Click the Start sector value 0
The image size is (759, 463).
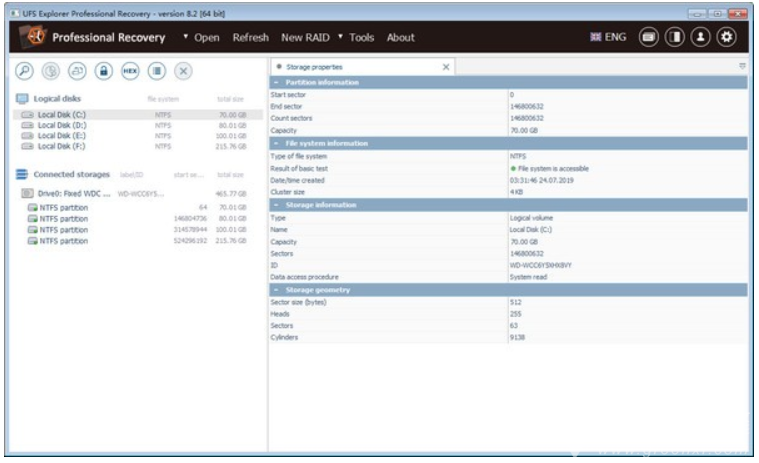click(512, 95)
